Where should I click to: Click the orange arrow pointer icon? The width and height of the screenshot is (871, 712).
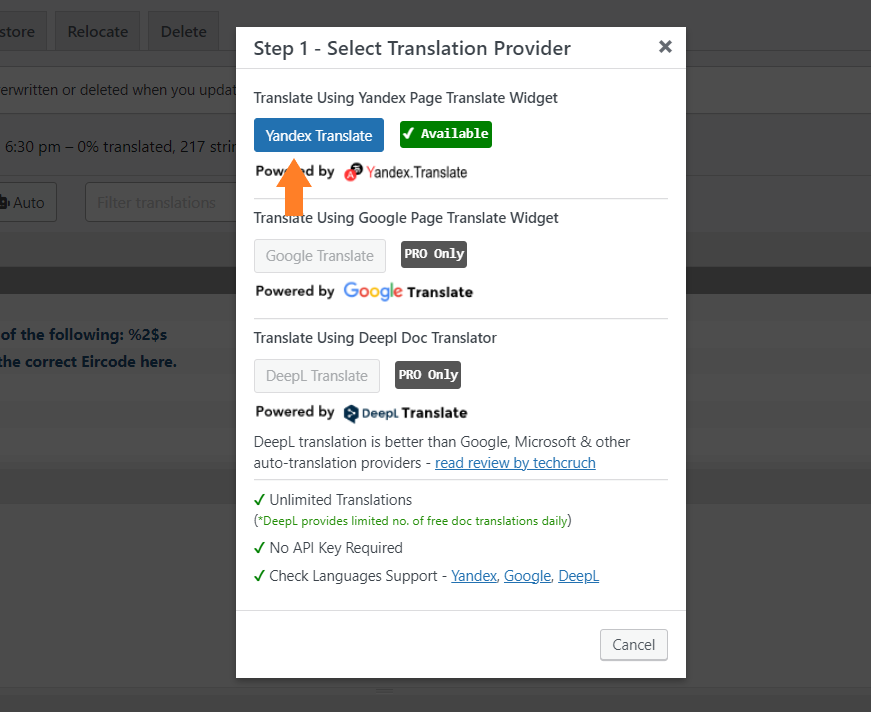coord(294,187)
